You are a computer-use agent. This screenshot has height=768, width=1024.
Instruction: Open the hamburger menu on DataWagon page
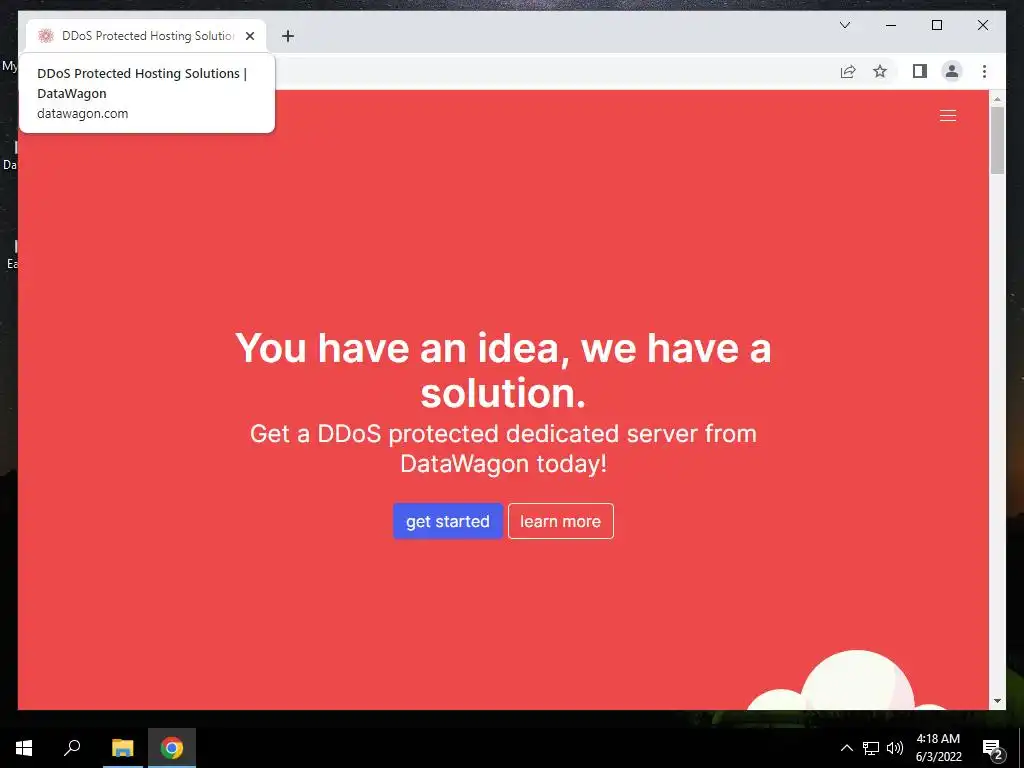click(948, 116)
